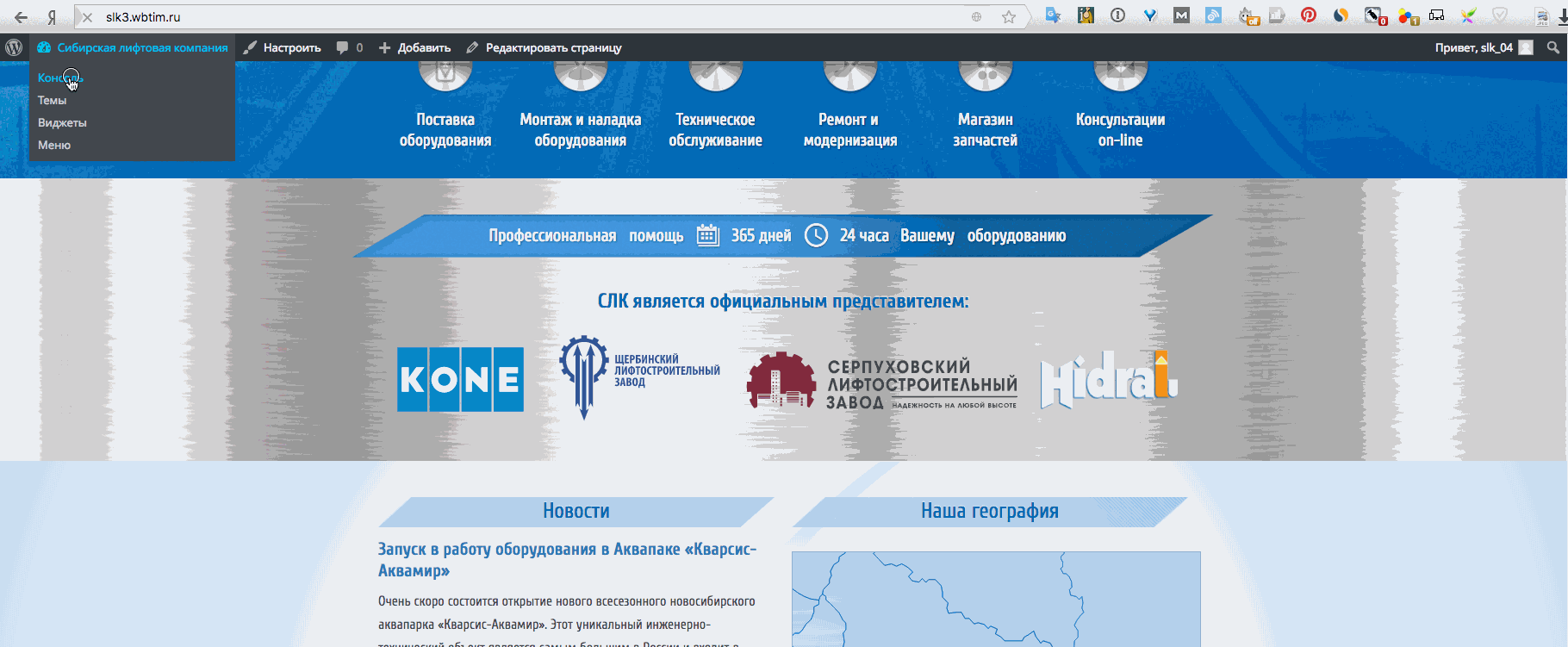The width and height of the screenshot is (1568, 647).
Task: Click the 'Новости' section header
Action: pos(576,511)
